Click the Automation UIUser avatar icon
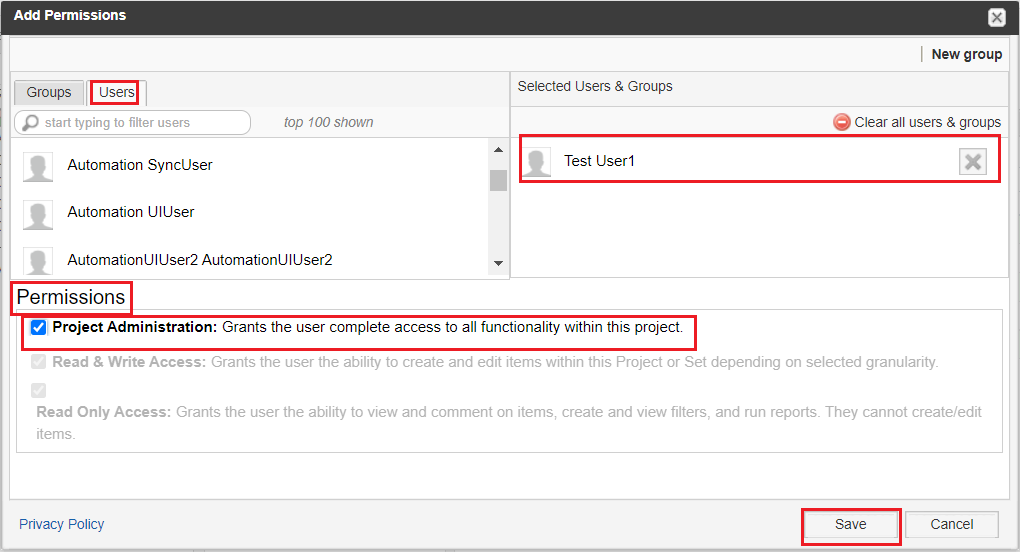Image resolution: width=1020 pixels, height=552 pixels. (x=38, y=213)
